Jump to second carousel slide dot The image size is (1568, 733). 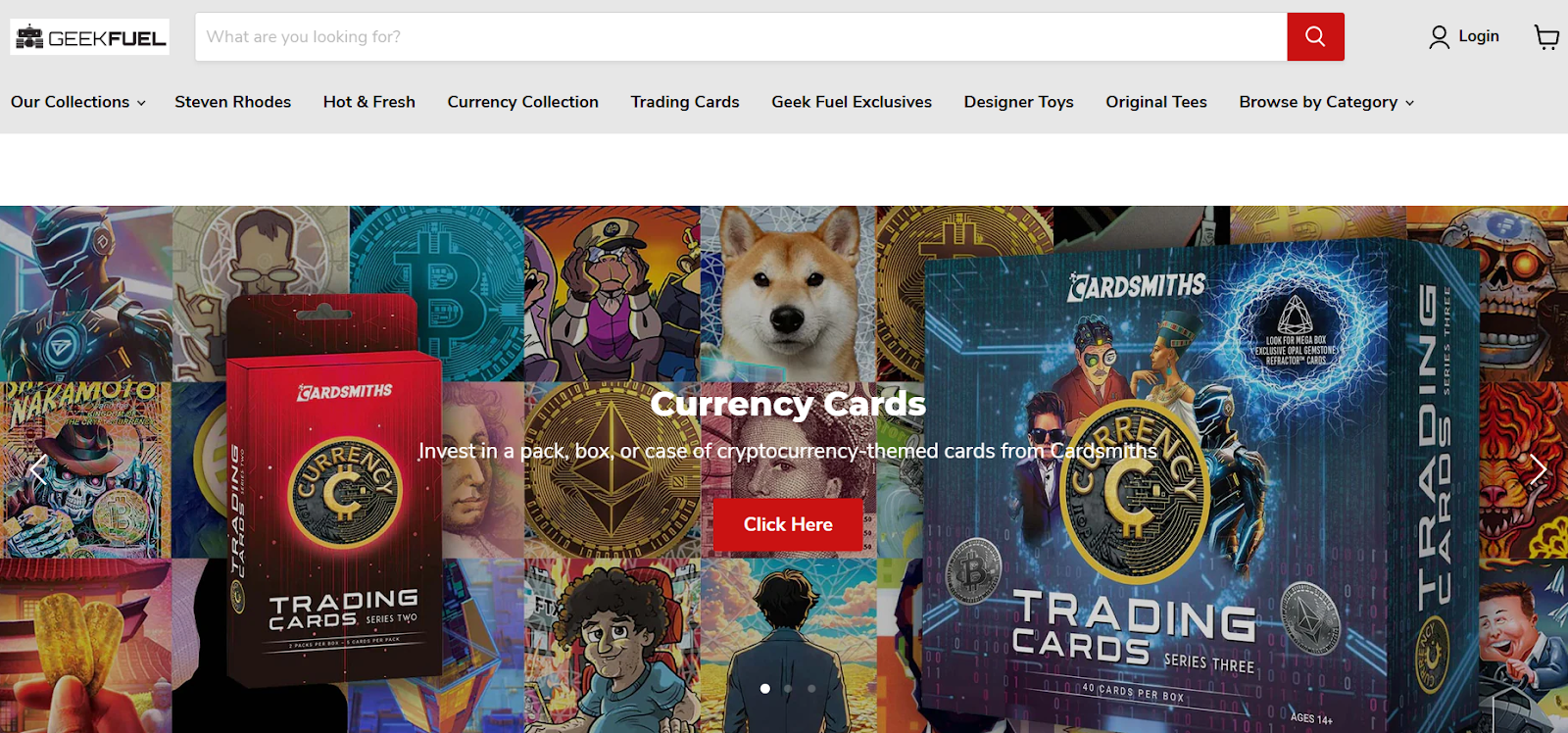[x=788, y=689]
